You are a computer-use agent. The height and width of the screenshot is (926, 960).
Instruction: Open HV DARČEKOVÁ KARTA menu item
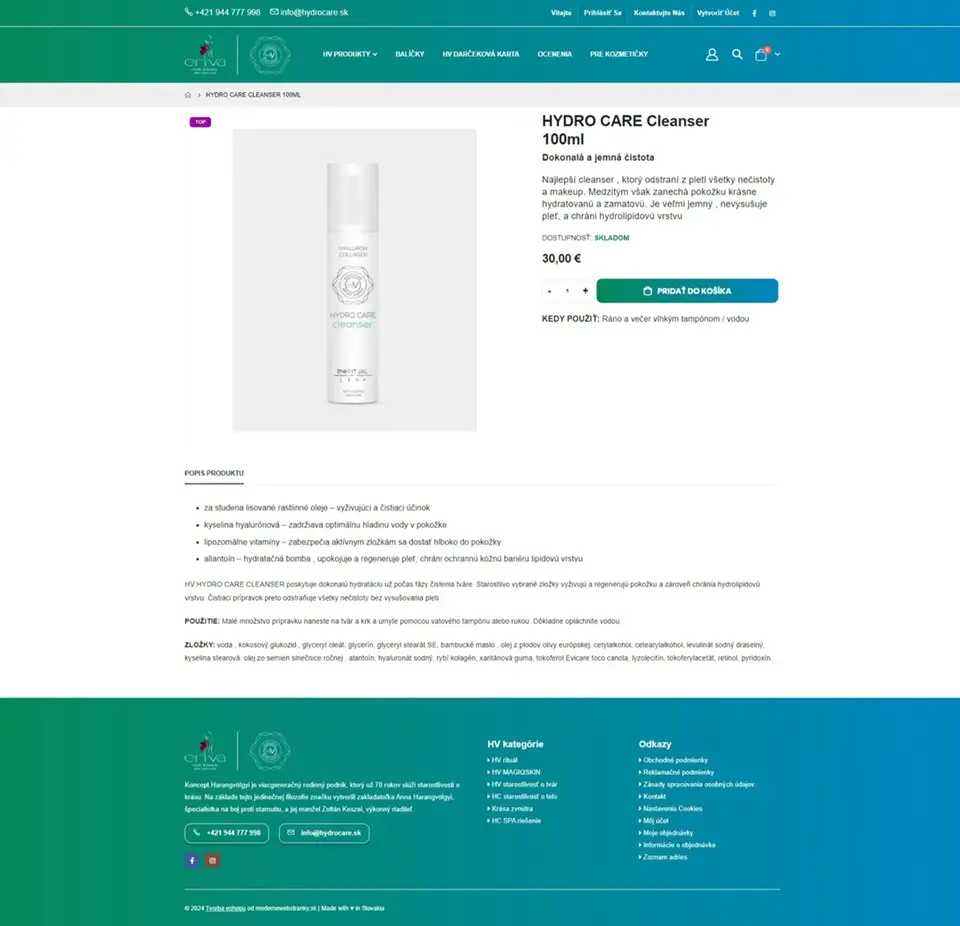pos(481,55)
